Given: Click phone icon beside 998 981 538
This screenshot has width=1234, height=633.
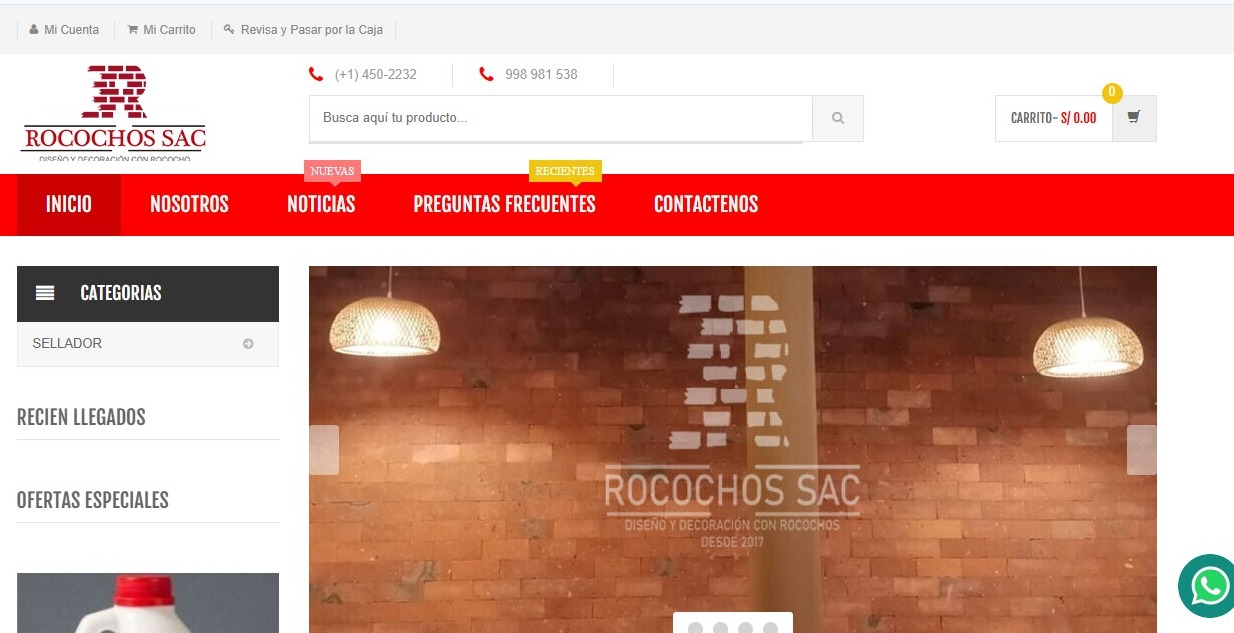Looking at the screenshot, I should 486,74.
